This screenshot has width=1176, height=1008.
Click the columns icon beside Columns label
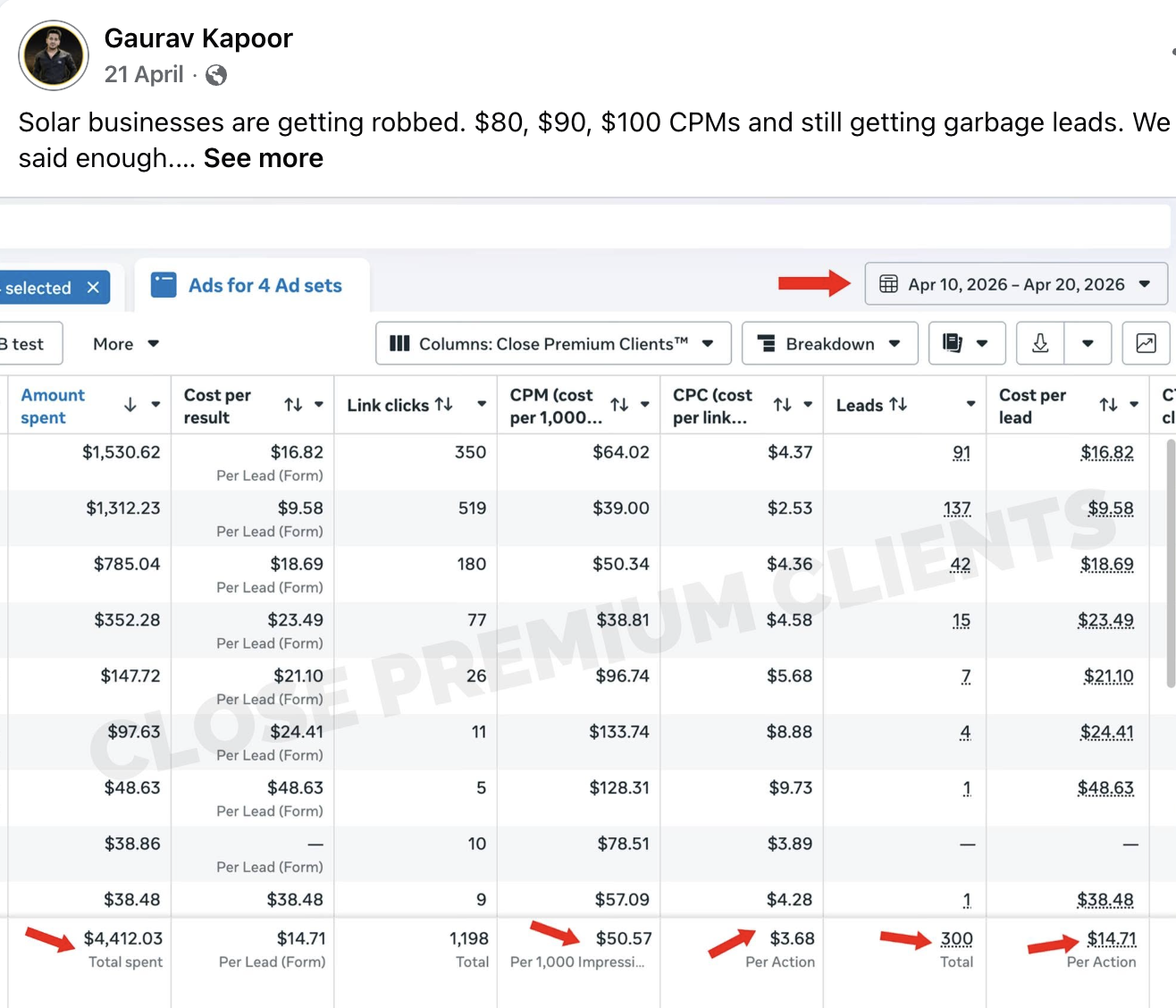[399, 344]
